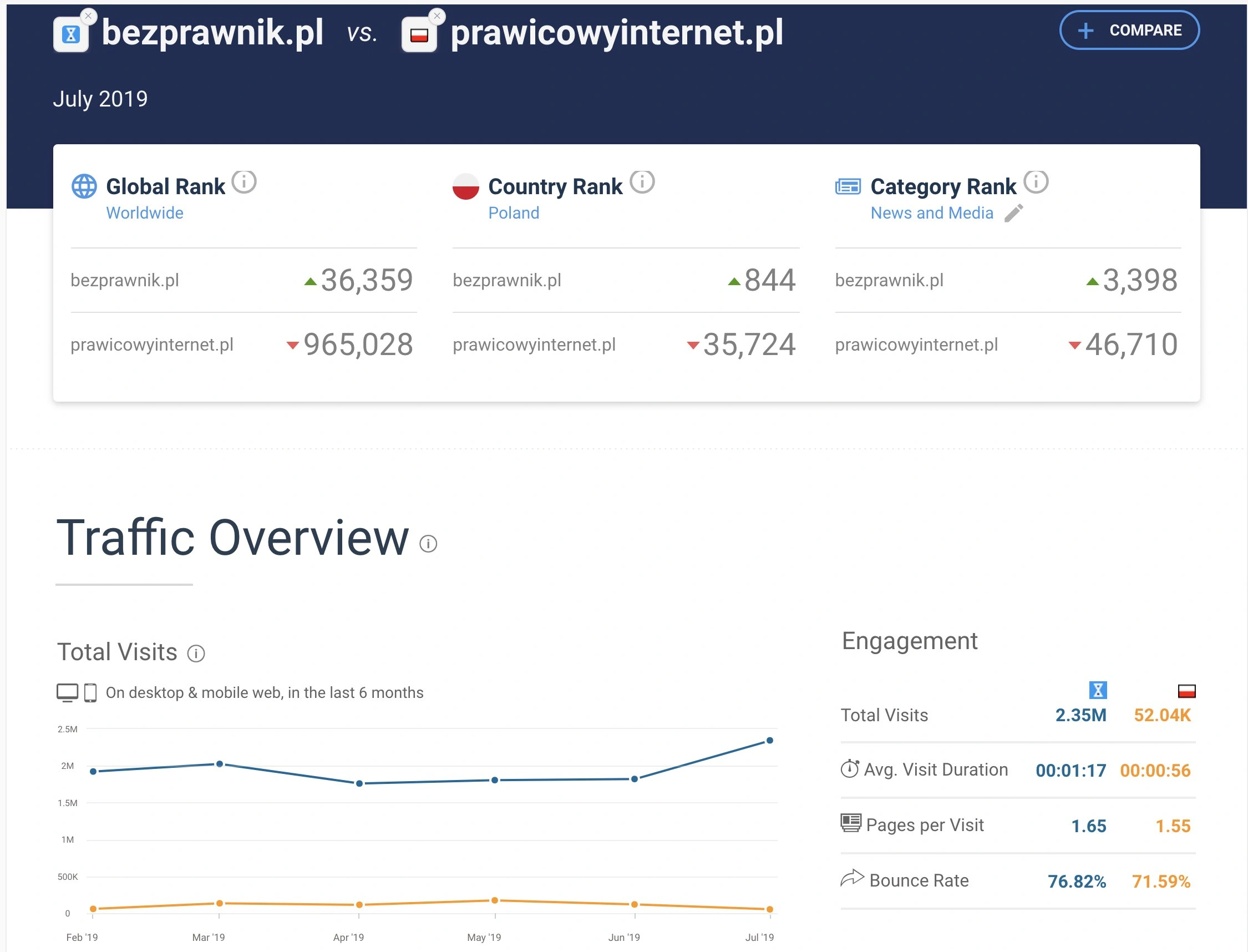Image resolution: width=1248 pixels, height=952 pixels.
Task: Remove prawicowyinternet.pl from comparison
Action: (437, 17)
